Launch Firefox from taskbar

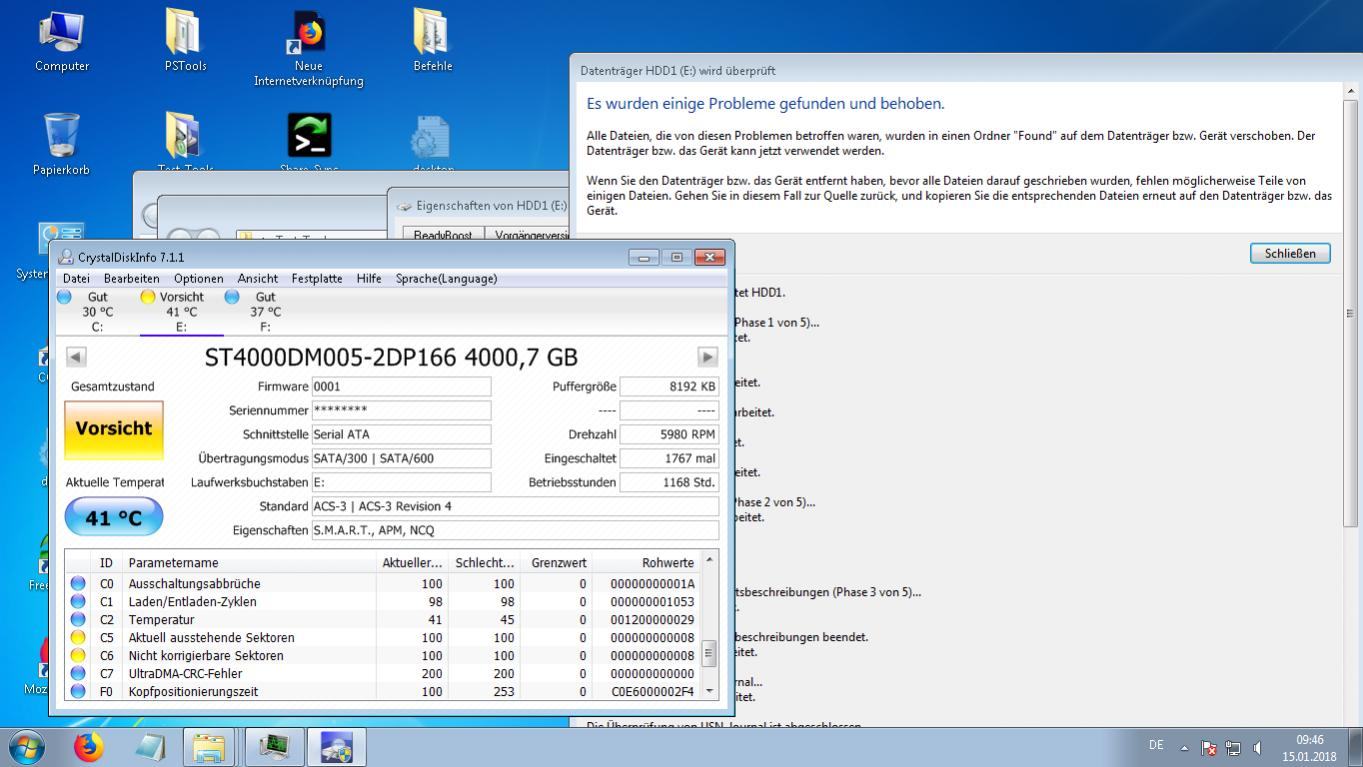[x=88, y=747]
